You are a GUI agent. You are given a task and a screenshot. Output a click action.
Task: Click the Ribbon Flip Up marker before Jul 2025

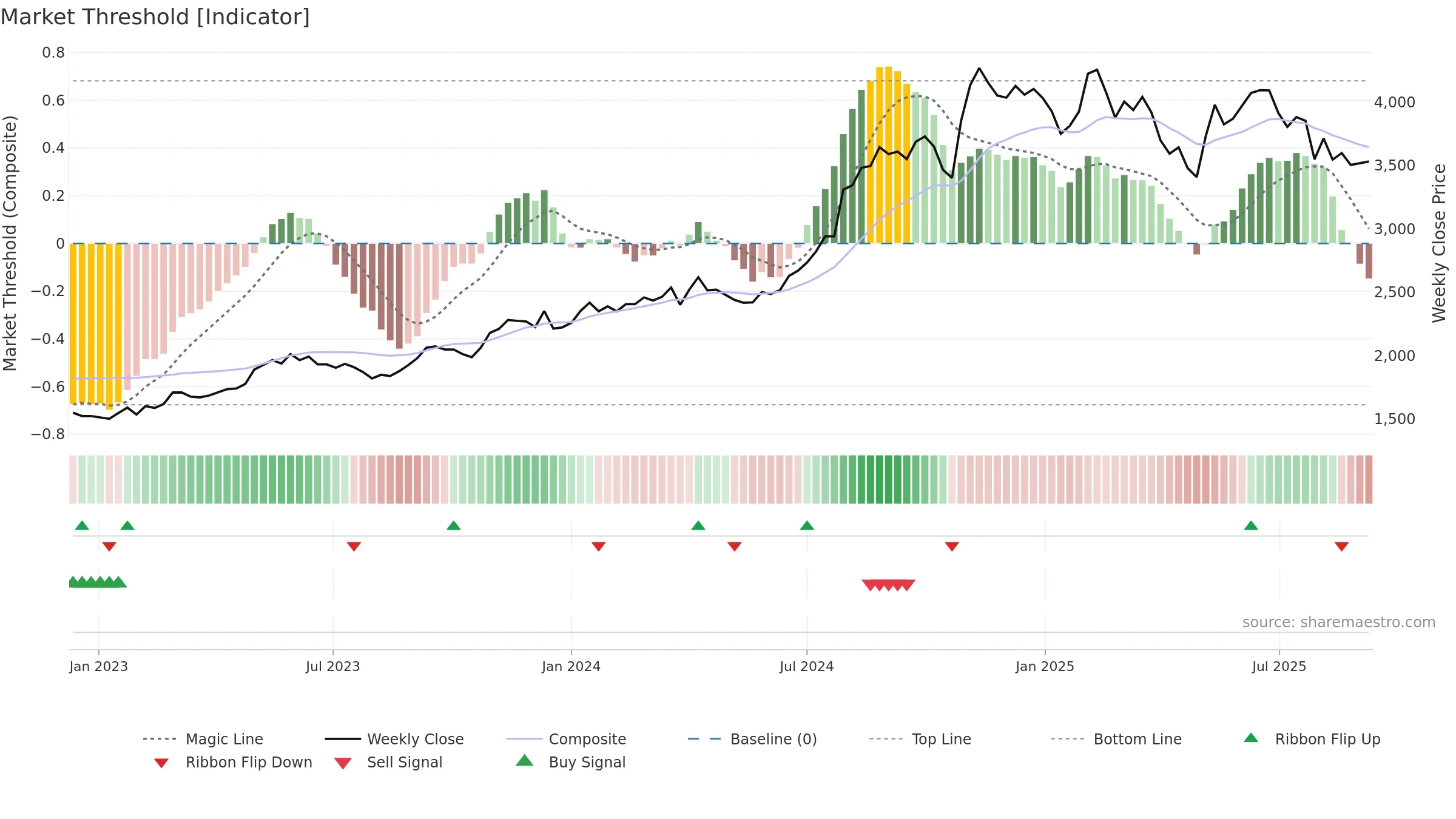coord(1251,525)
